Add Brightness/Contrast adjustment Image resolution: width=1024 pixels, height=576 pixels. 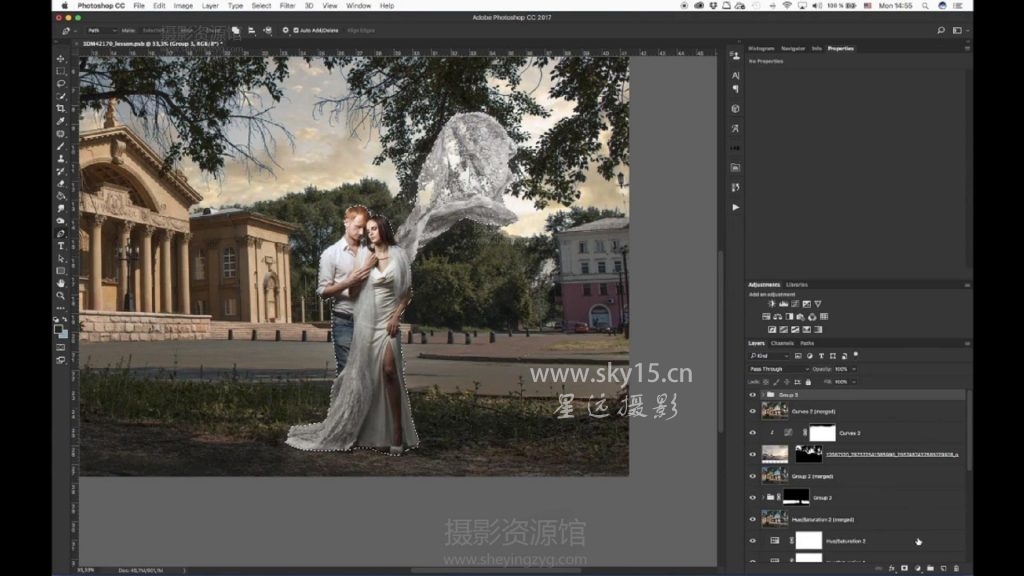[x=771, y=304]
